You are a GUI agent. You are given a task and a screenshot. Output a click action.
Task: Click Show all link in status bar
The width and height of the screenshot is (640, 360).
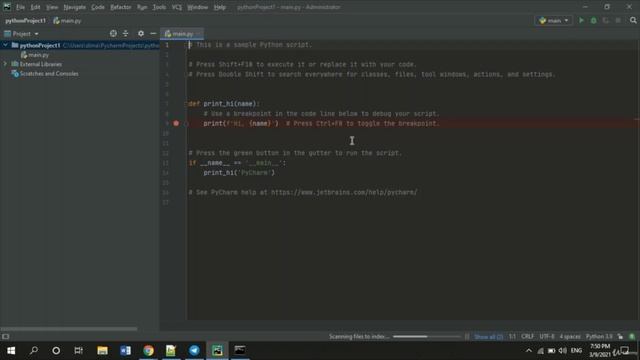[488, 336]
